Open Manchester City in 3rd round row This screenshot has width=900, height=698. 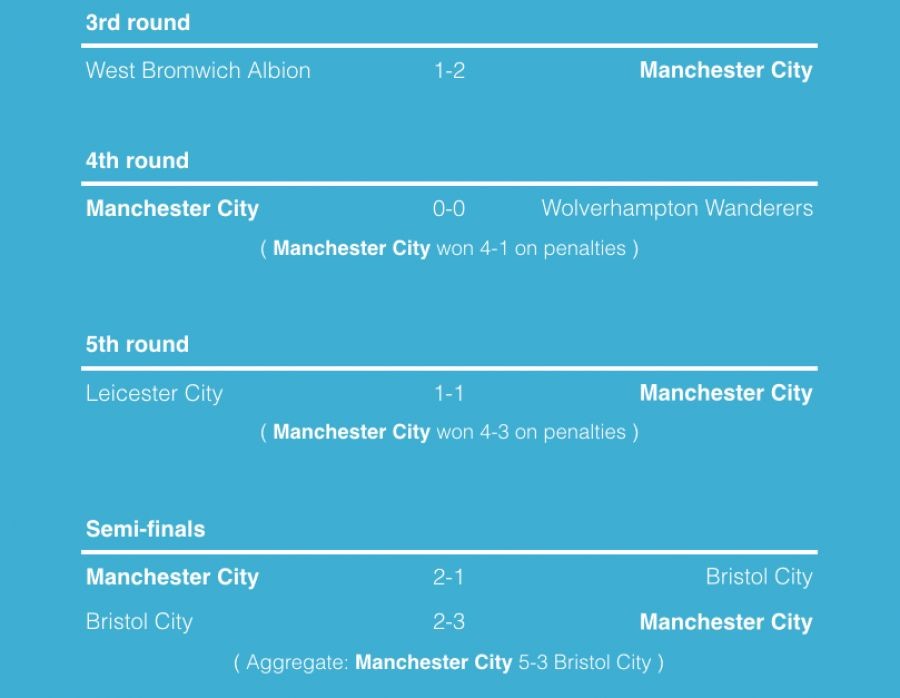point(726,70)
